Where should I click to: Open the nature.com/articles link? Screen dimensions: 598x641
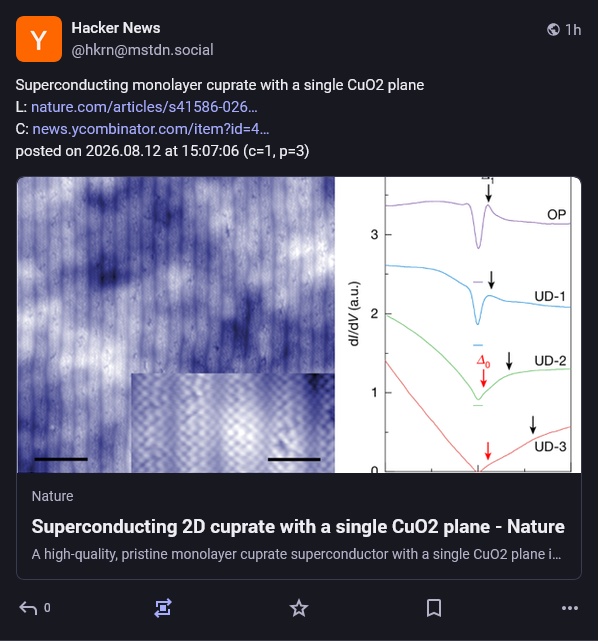144,107
